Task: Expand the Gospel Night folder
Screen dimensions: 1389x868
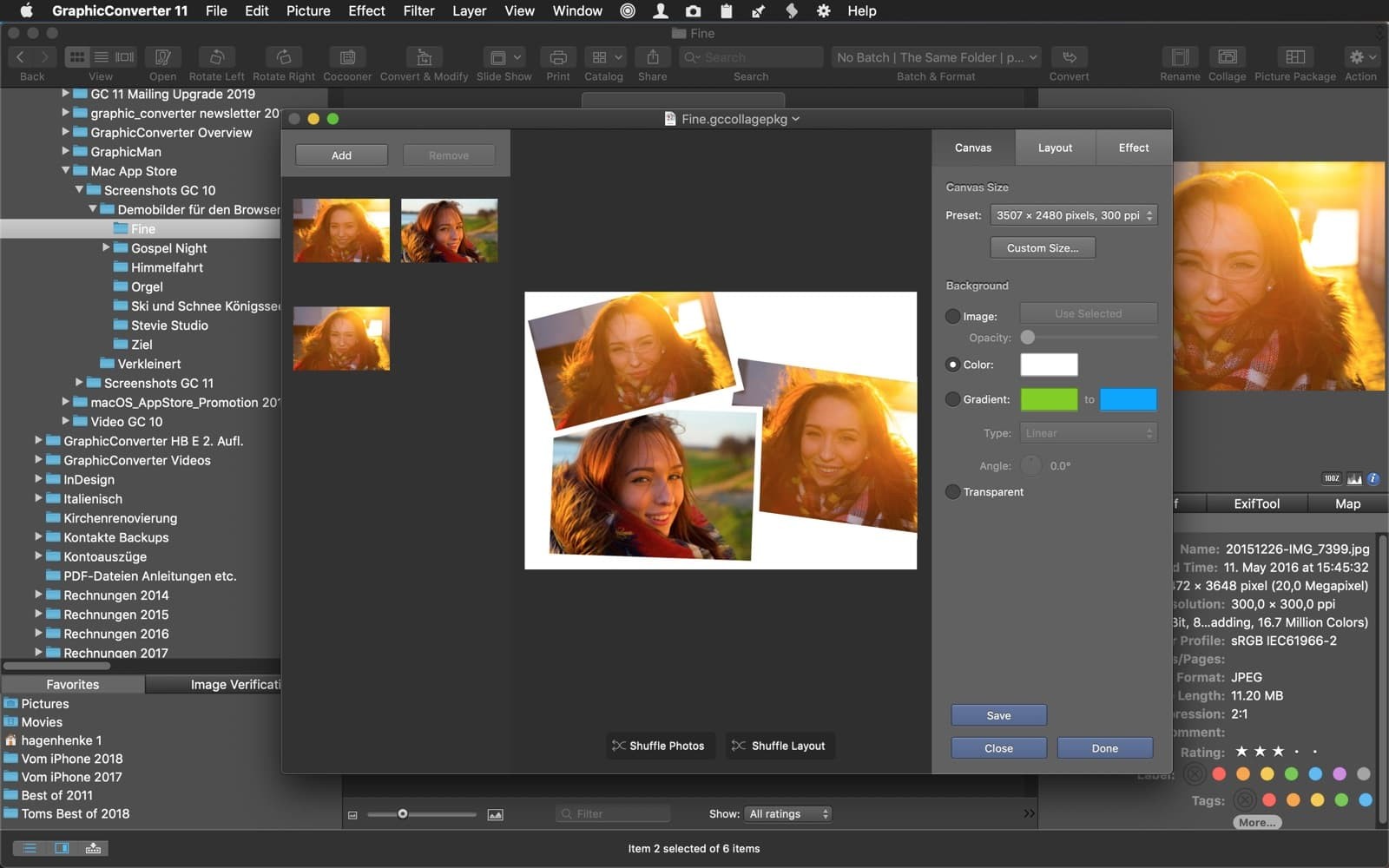Action: (106, 247)
